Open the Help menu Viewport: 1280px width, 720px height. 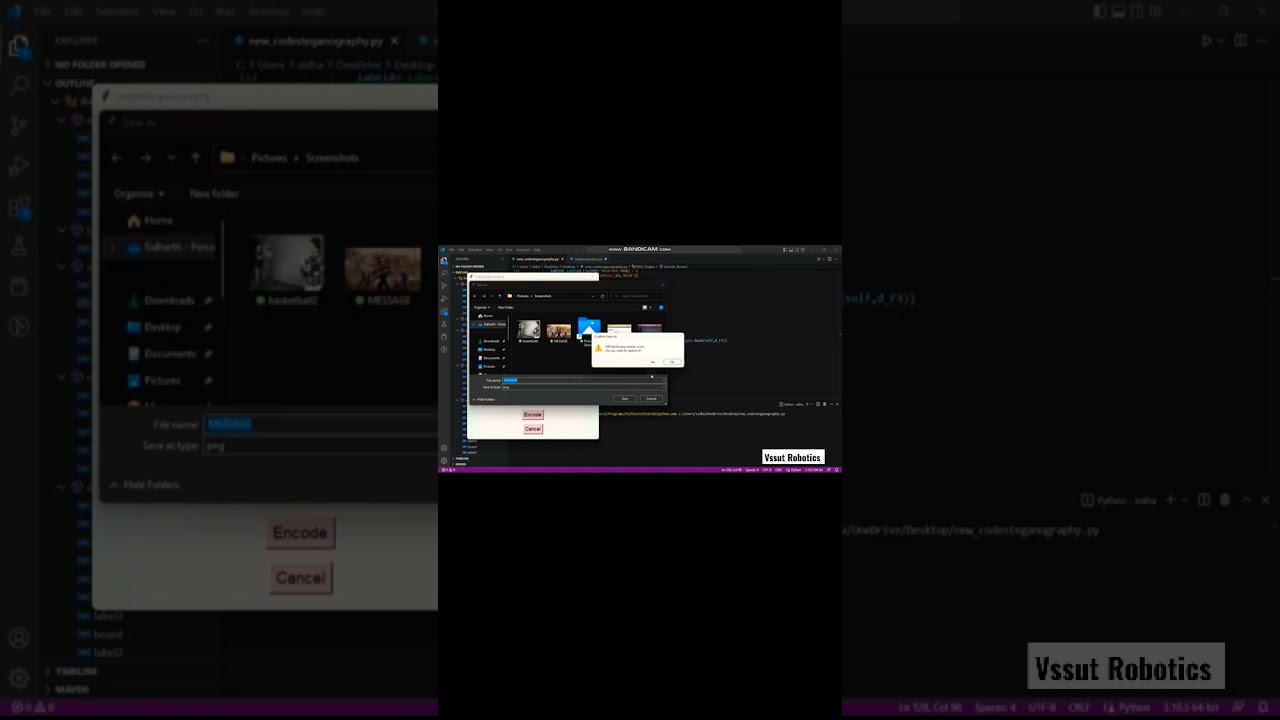pyautogui.click(x=537, y=250)
